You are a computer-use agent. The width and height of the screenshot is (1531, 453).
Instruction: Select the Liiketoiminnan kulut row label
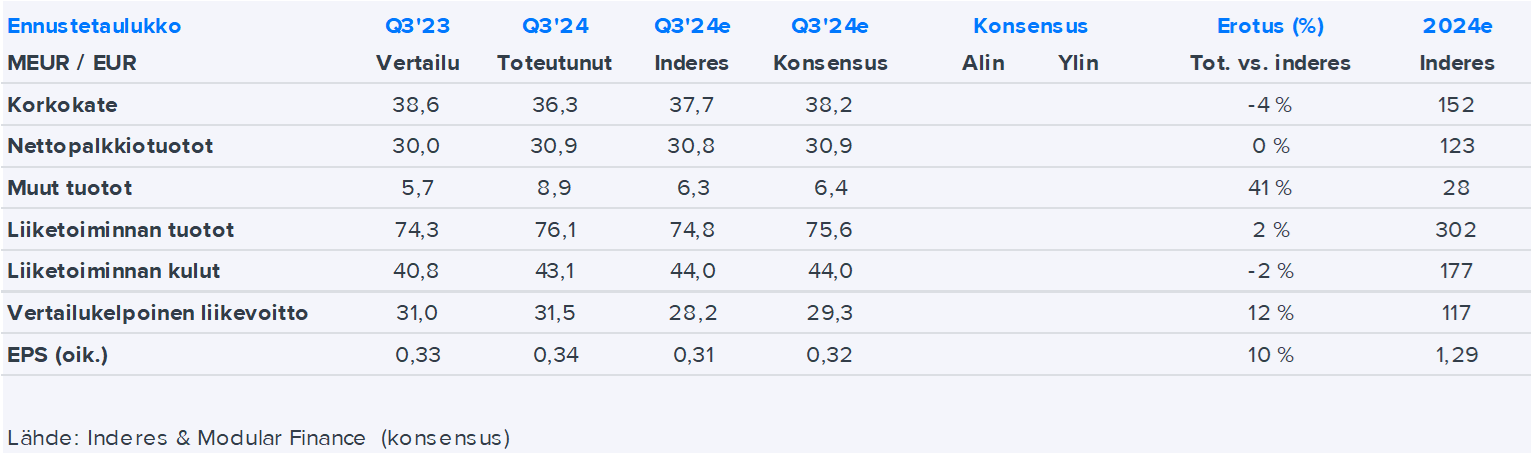[114, 271]
